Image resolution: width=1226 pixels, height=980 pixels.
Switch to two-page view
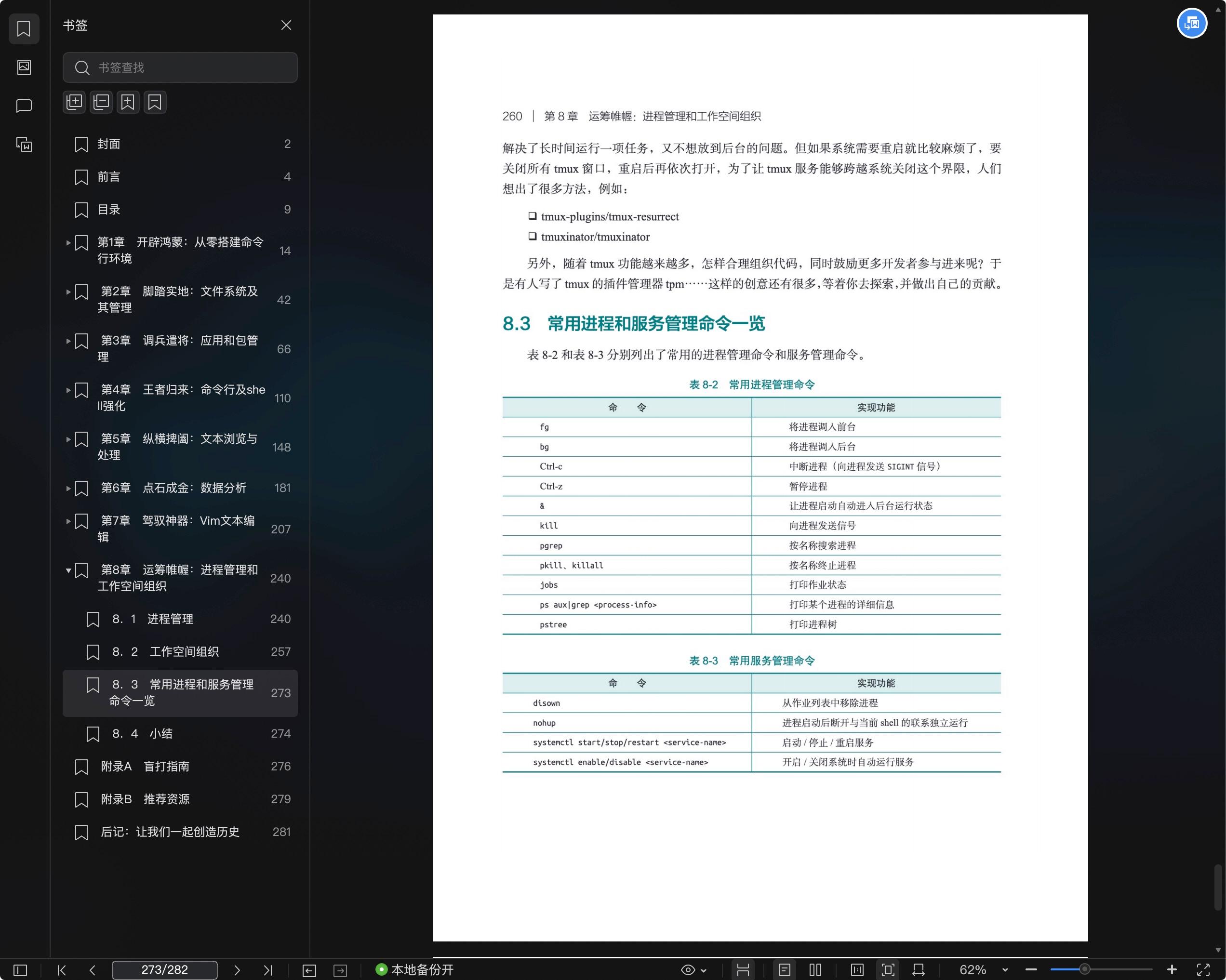coord(815,970)
